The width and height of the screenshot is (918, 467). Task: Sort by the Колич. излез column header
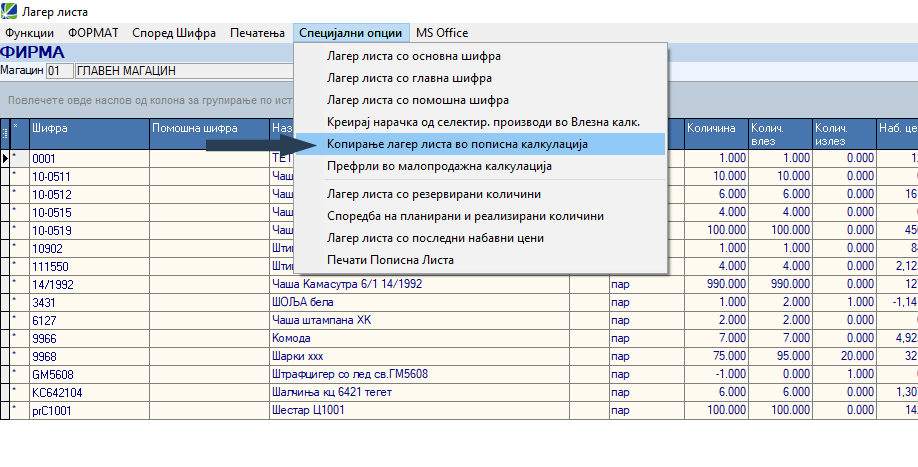coord(845,134)
